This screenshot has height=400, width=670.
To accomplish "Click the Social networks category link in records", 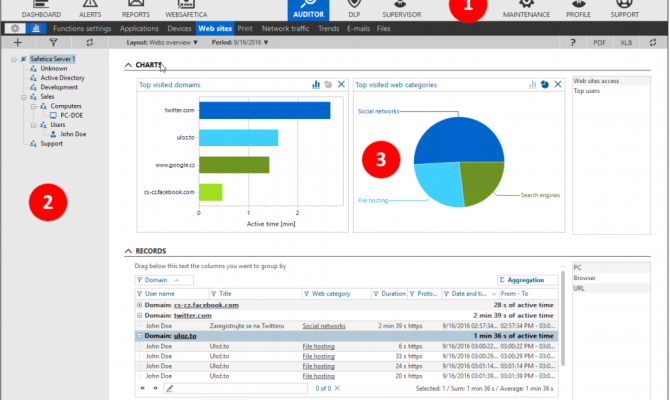I will click(x=323, y=325).
